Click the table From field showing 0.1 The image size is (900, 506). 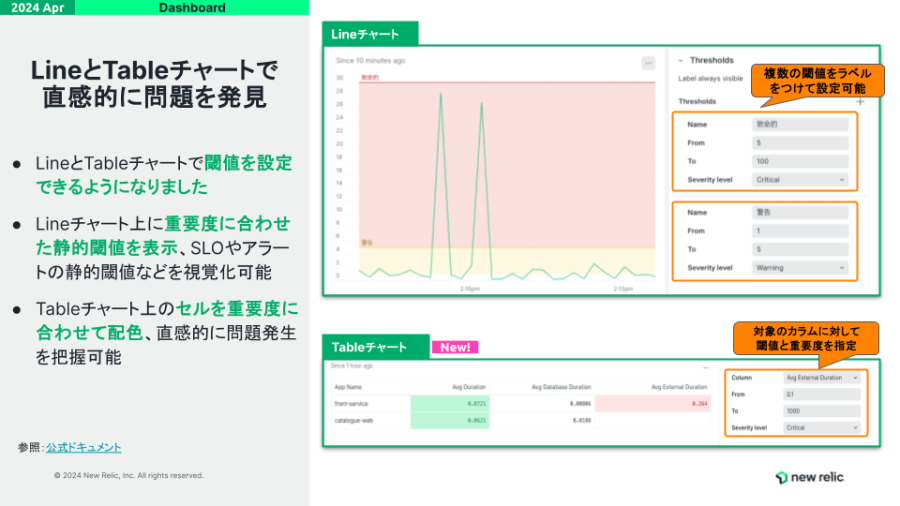pos(821,394)
